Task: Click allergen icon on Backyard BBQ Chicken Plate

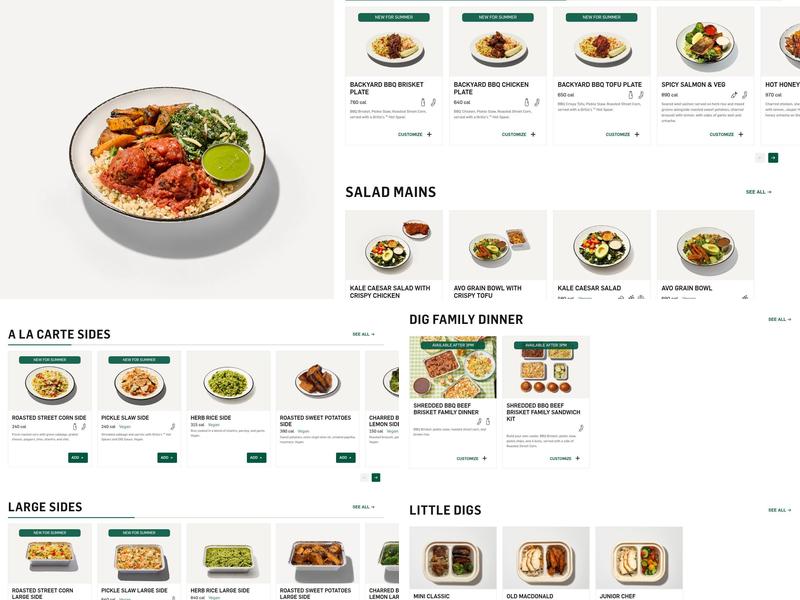Action: [526, 103]
